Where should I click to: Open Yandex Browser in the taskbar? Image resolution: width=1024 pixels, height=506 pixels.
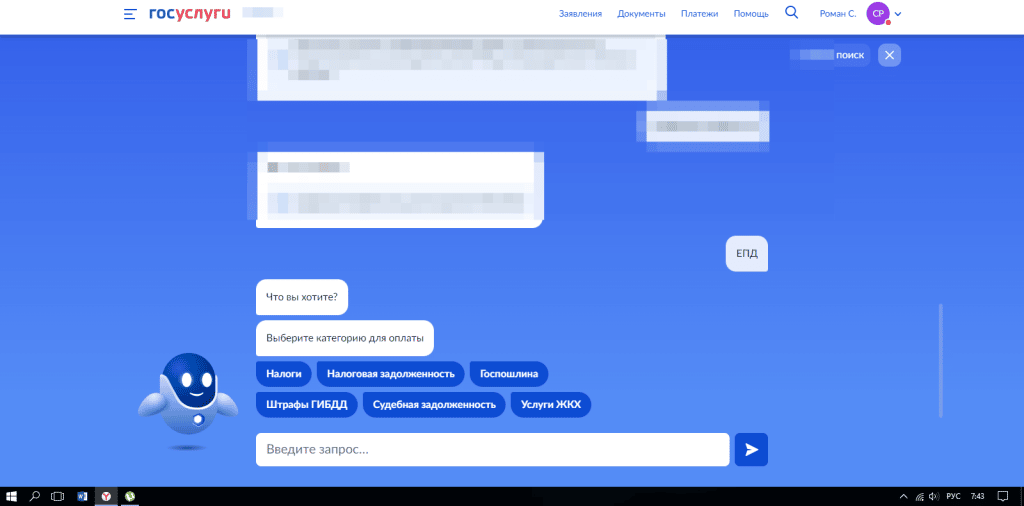(106, 496)
